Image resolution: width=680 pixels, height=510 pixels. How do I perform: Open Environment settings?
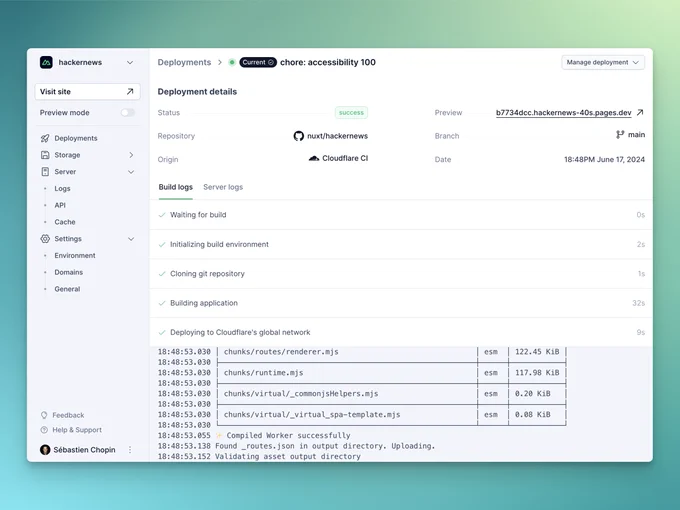point(75,255)
